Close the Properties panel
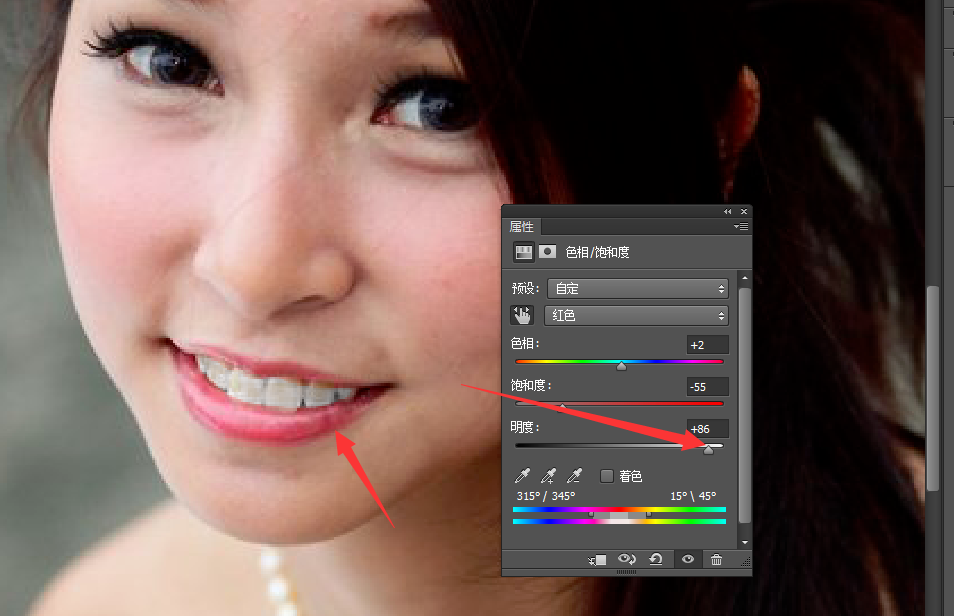 [743, 212]
